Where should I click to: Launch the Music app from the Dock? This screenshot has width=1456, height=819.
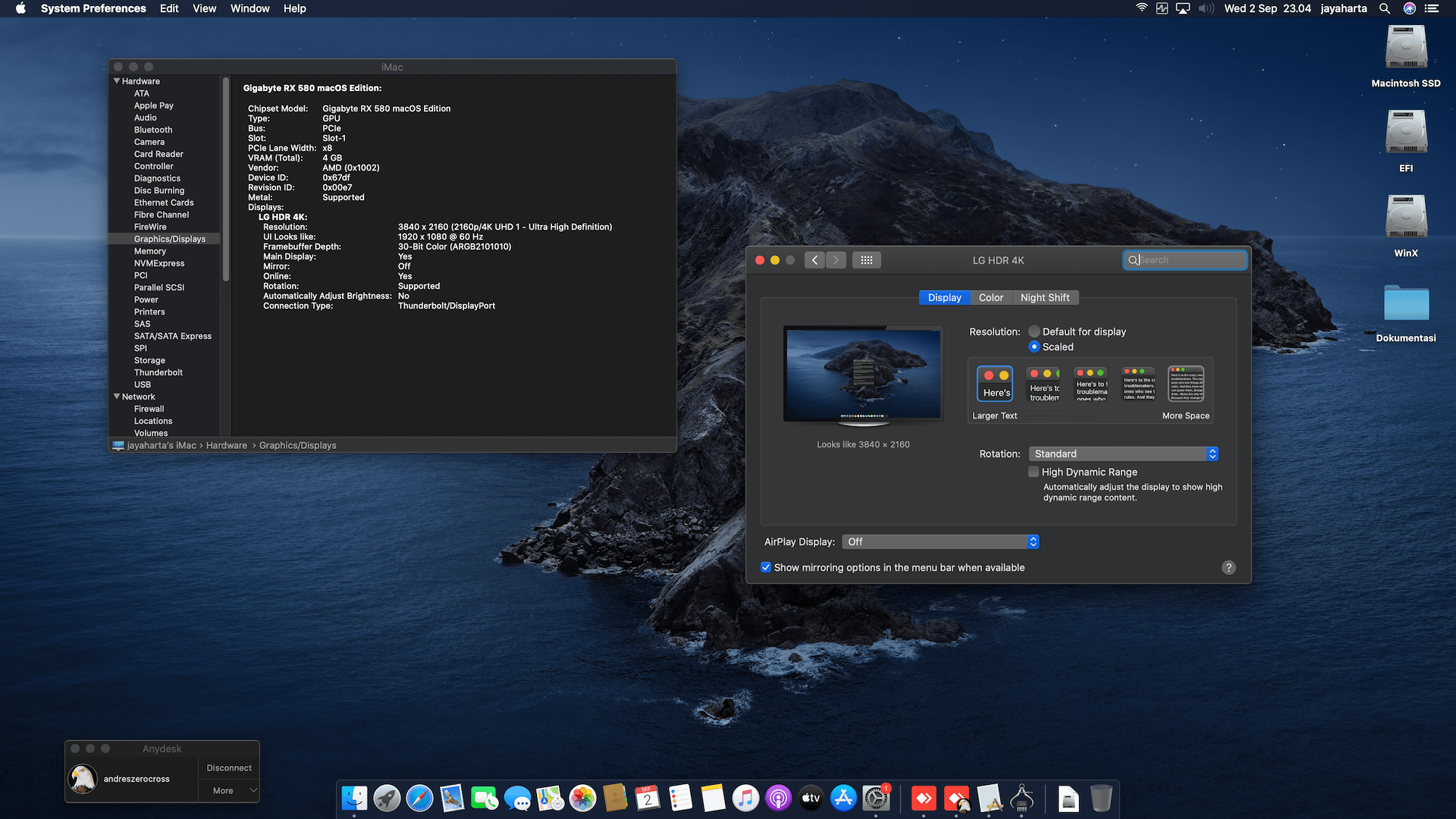(x=745, y=798)
